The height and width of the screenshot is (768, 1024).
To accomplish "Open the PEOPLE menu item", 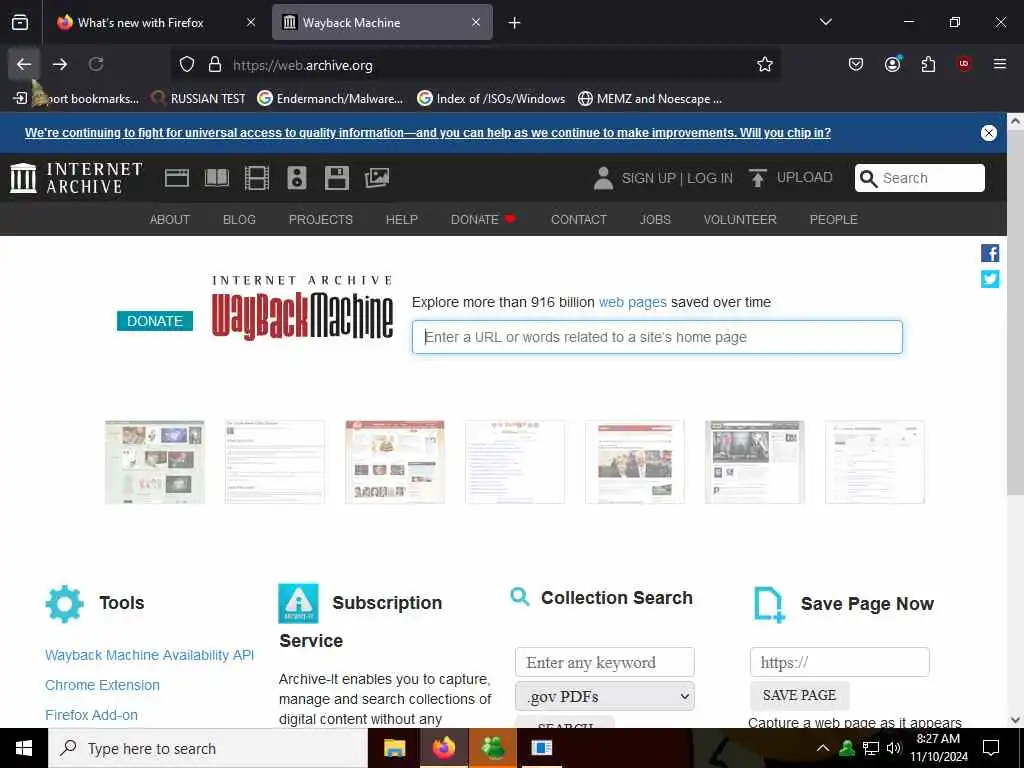I will (833, 219).
